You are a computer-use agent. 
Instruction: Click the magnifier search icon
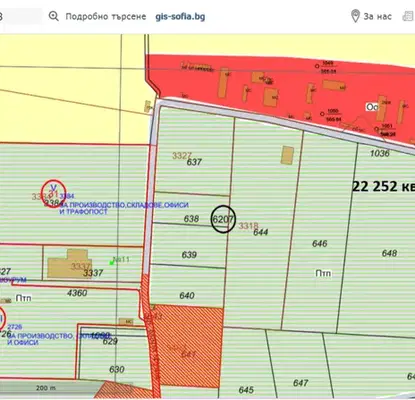coord(54,16)
